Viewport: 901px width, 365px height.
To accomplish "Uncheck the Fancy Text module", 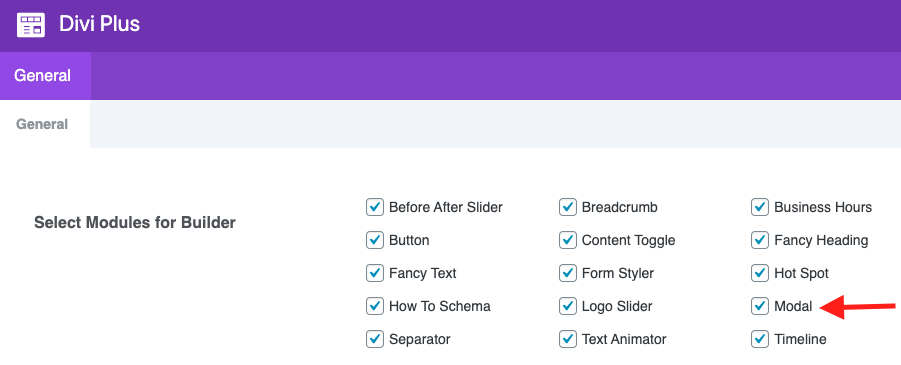I will pyautogui.click(x=375, y=273).
